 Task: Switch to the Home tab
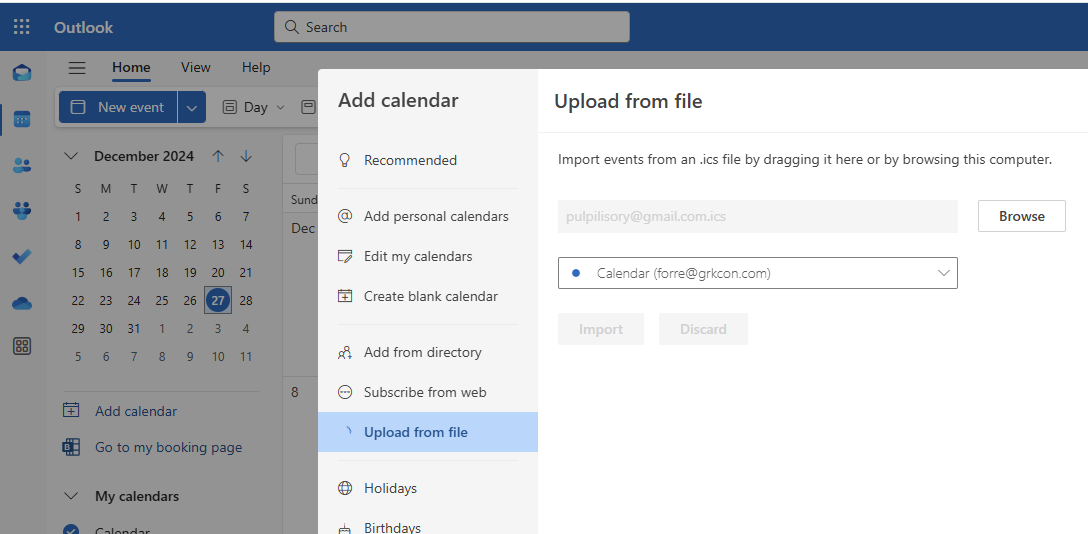point(131,67)
